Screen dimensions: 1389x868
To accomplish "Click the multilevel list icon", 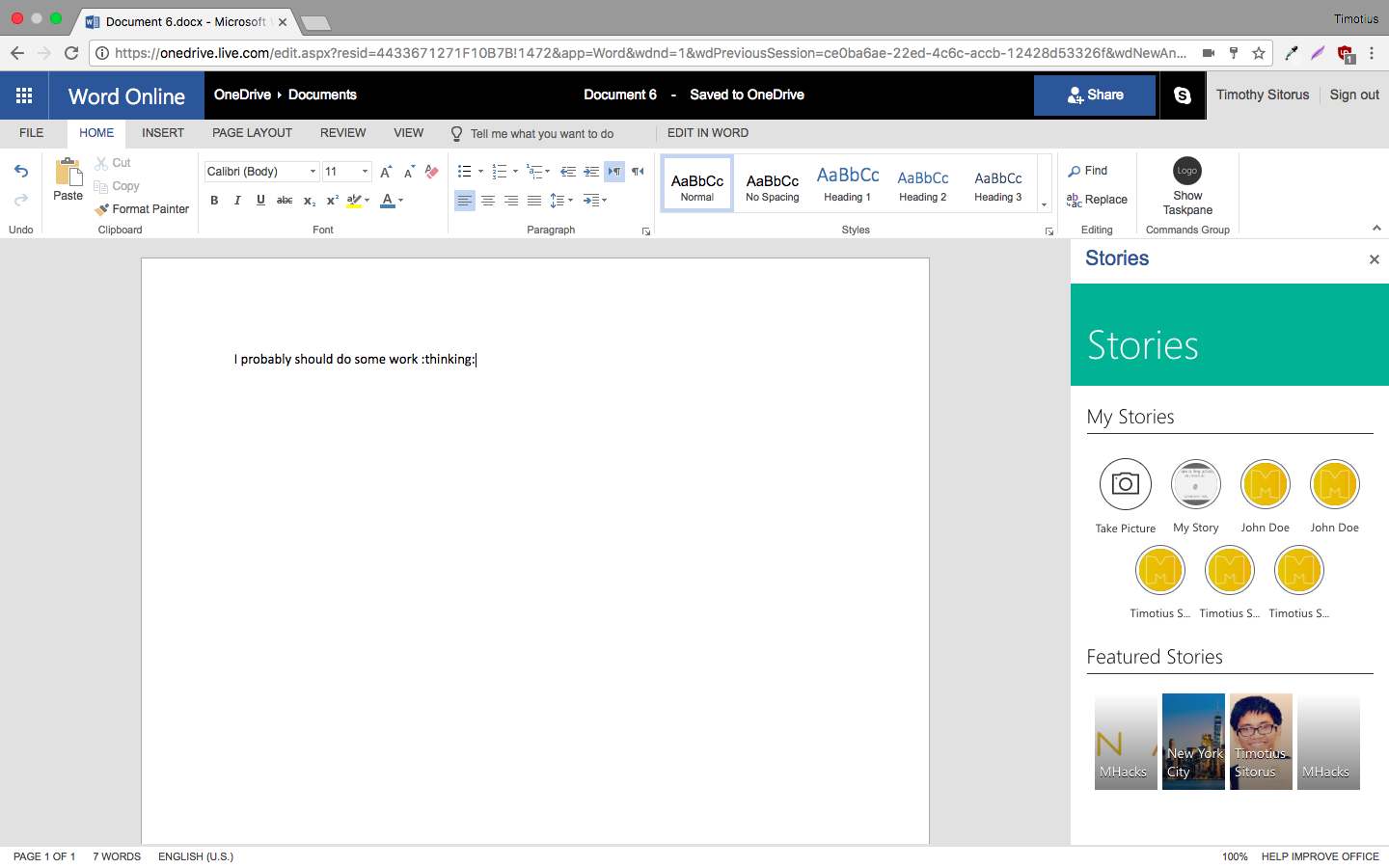I will [534, 172].
